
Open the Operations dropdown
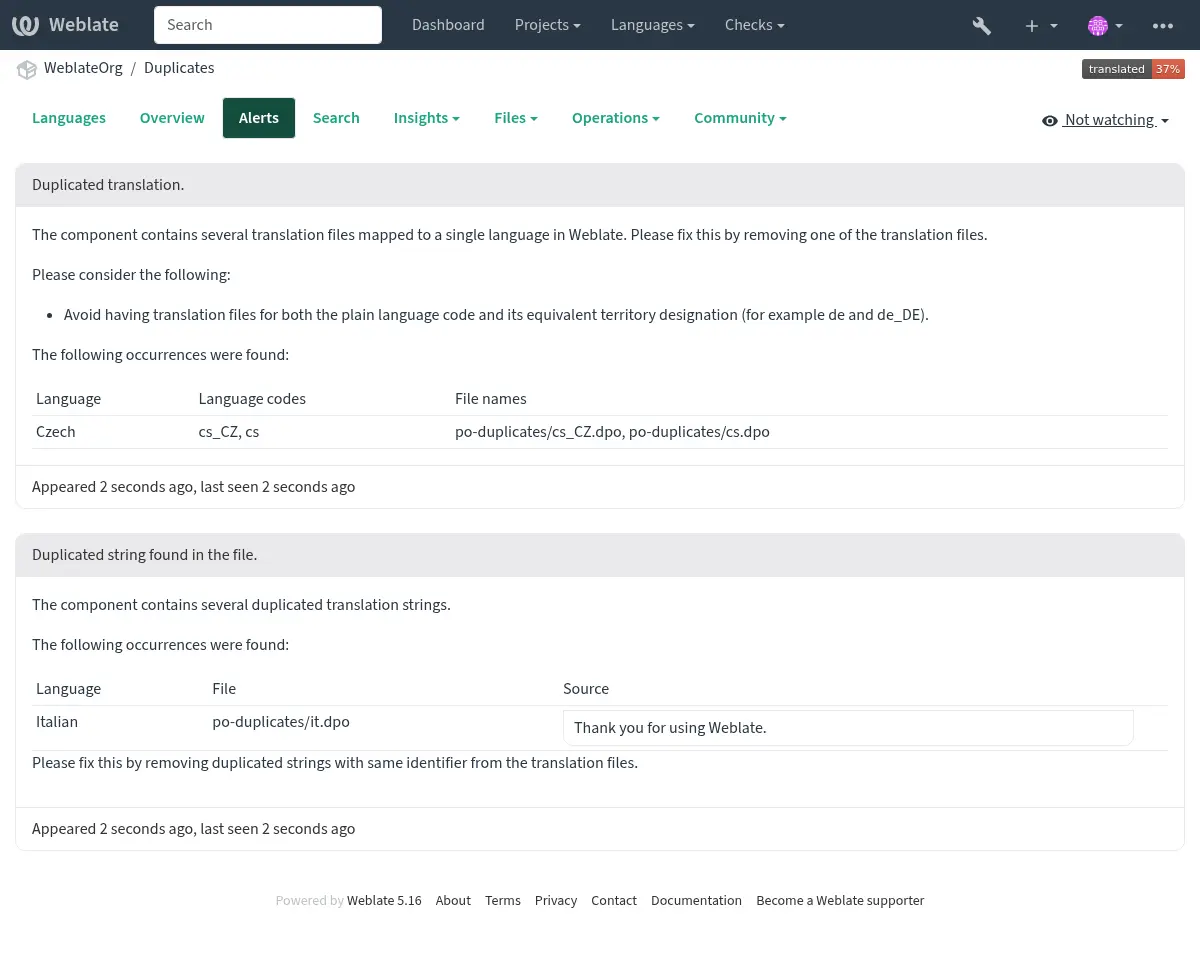(x=615, y=118)
